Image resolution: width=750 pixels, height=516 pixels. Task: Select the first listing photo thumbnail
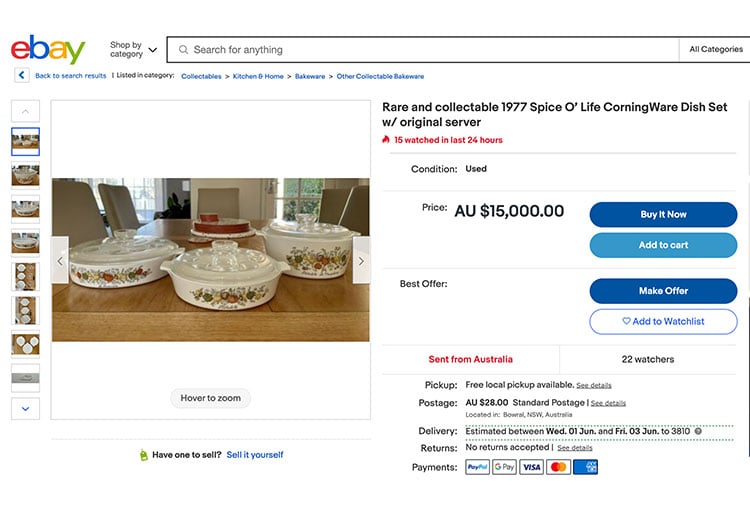(x=25, y=141)
